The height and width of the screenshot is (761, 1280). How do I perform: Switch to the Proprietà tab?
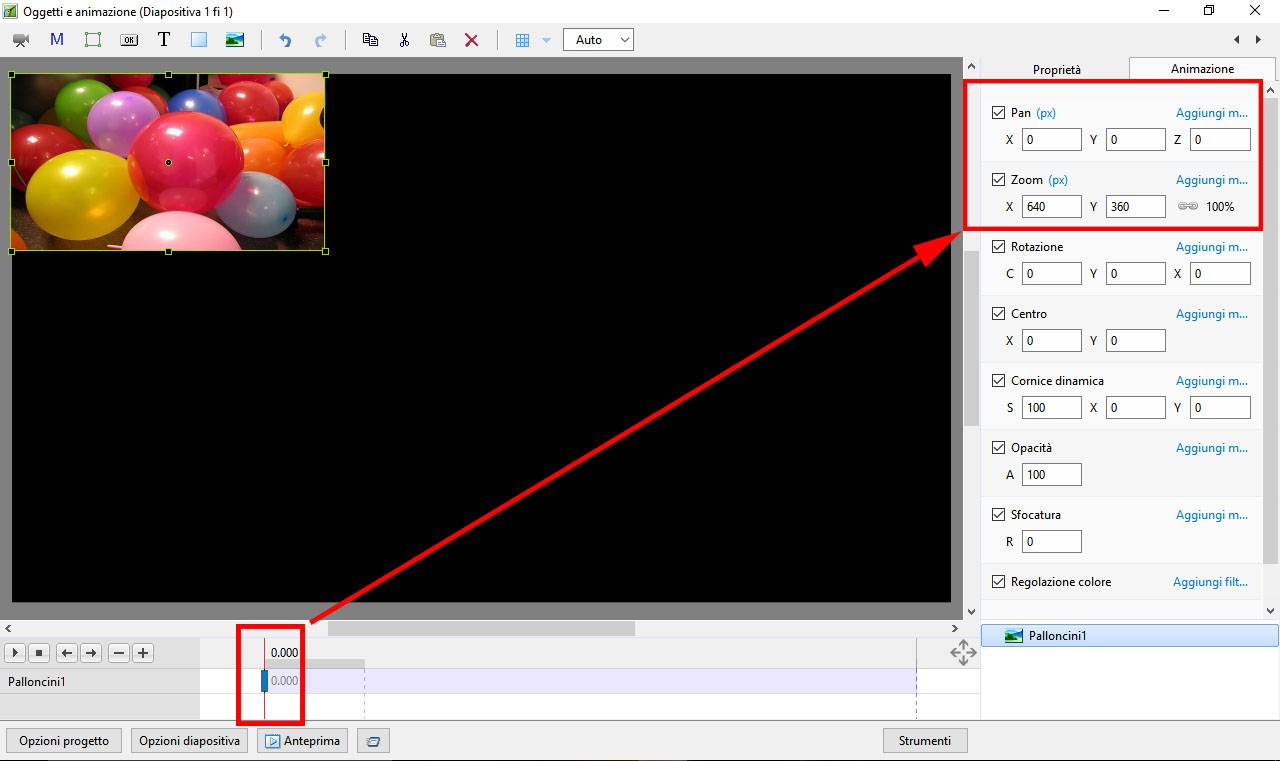pyautogui.click(x=1056, y=70)
